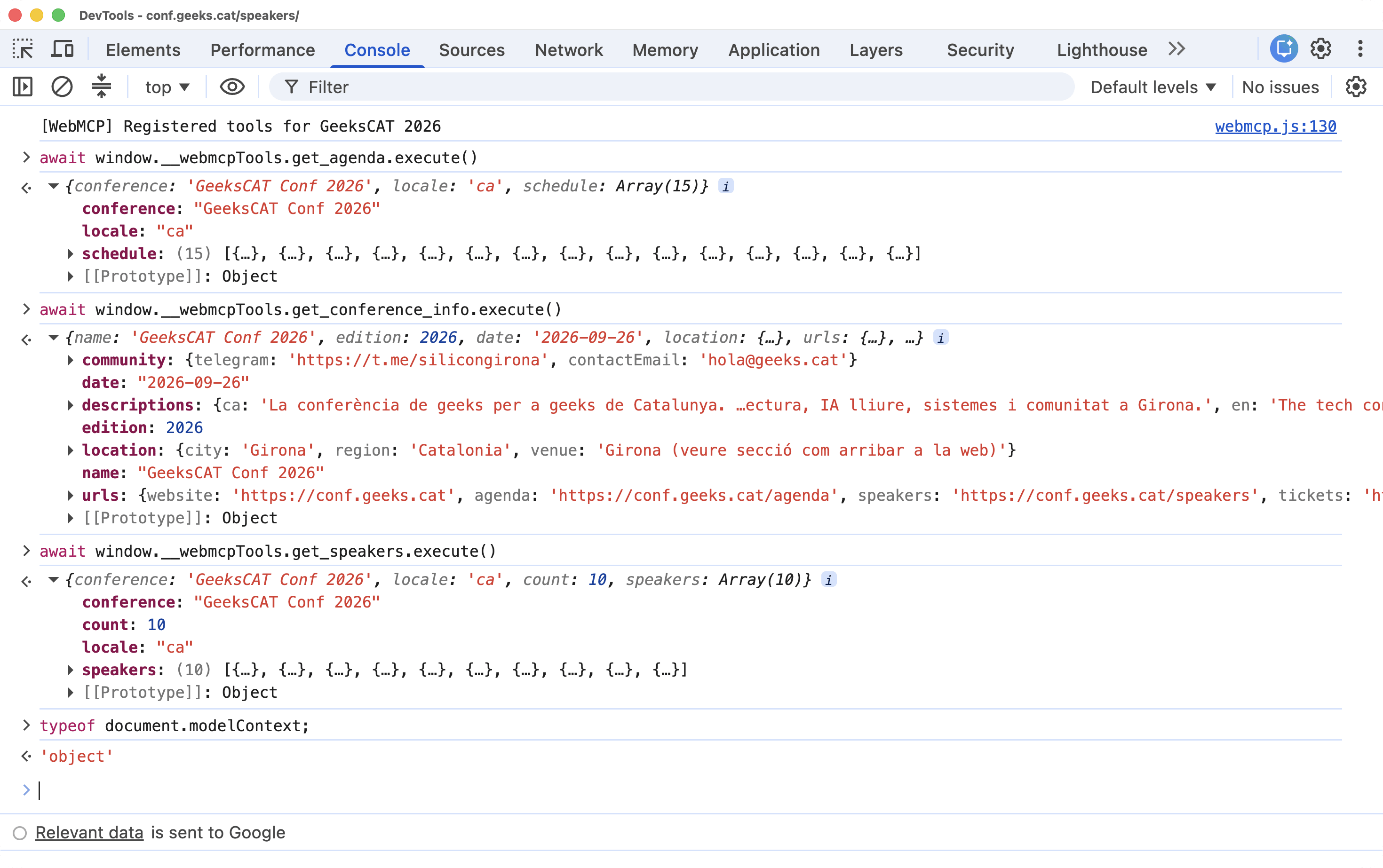The height and width of the screenshot is (868, 1383).
Task: Click the name "GeeksCAT Conf 2026" property row
Action: (x=203, y=473)
